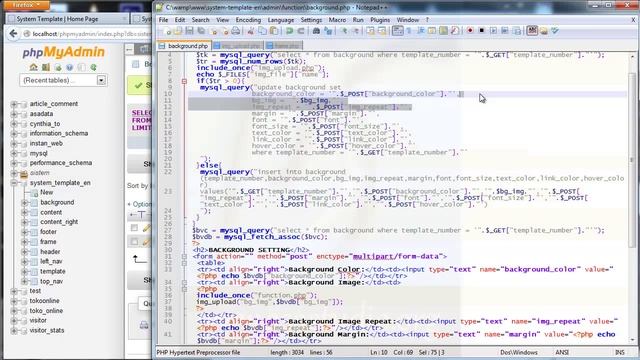Image resolution: width=640 pixels, height=360 pixels.
Task: Click the New file icon in Notepad++ toolbar
Action: pos(167,31)
